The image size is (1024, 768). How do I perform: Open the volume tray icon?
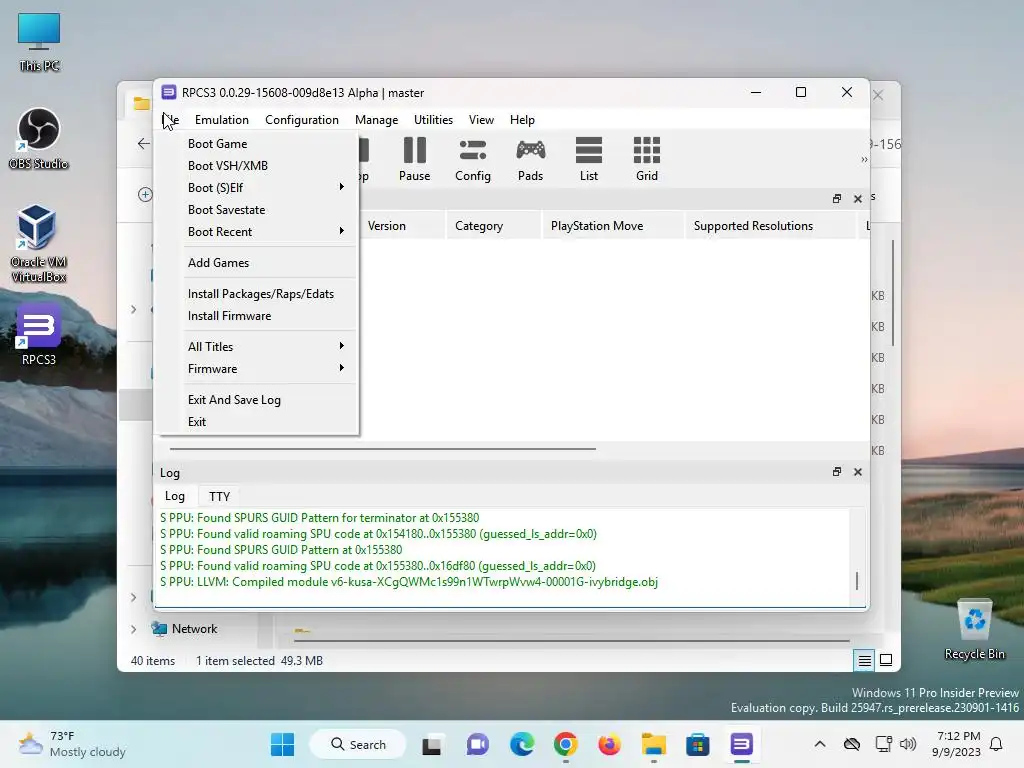coord(907,744)
